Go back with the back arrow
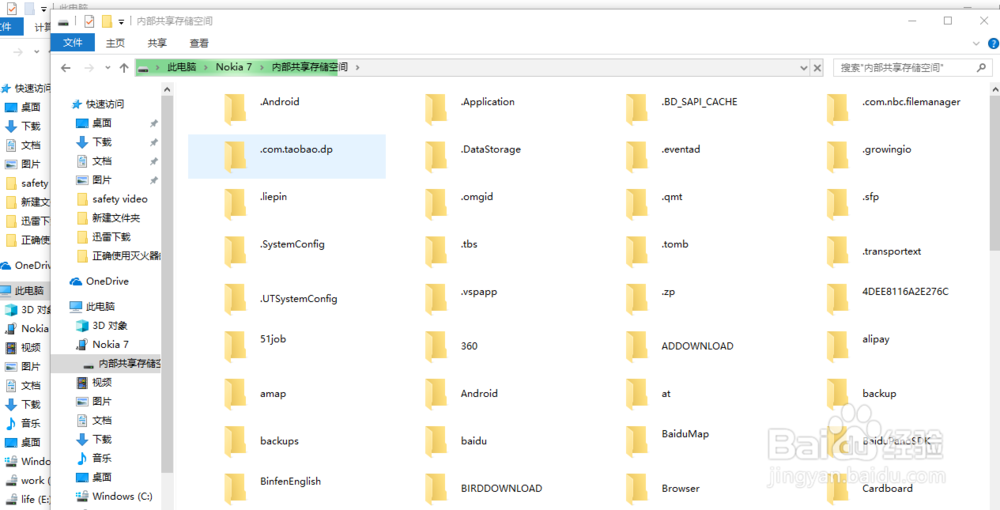The image size is (1000, 510). click(x=66, y=68)
